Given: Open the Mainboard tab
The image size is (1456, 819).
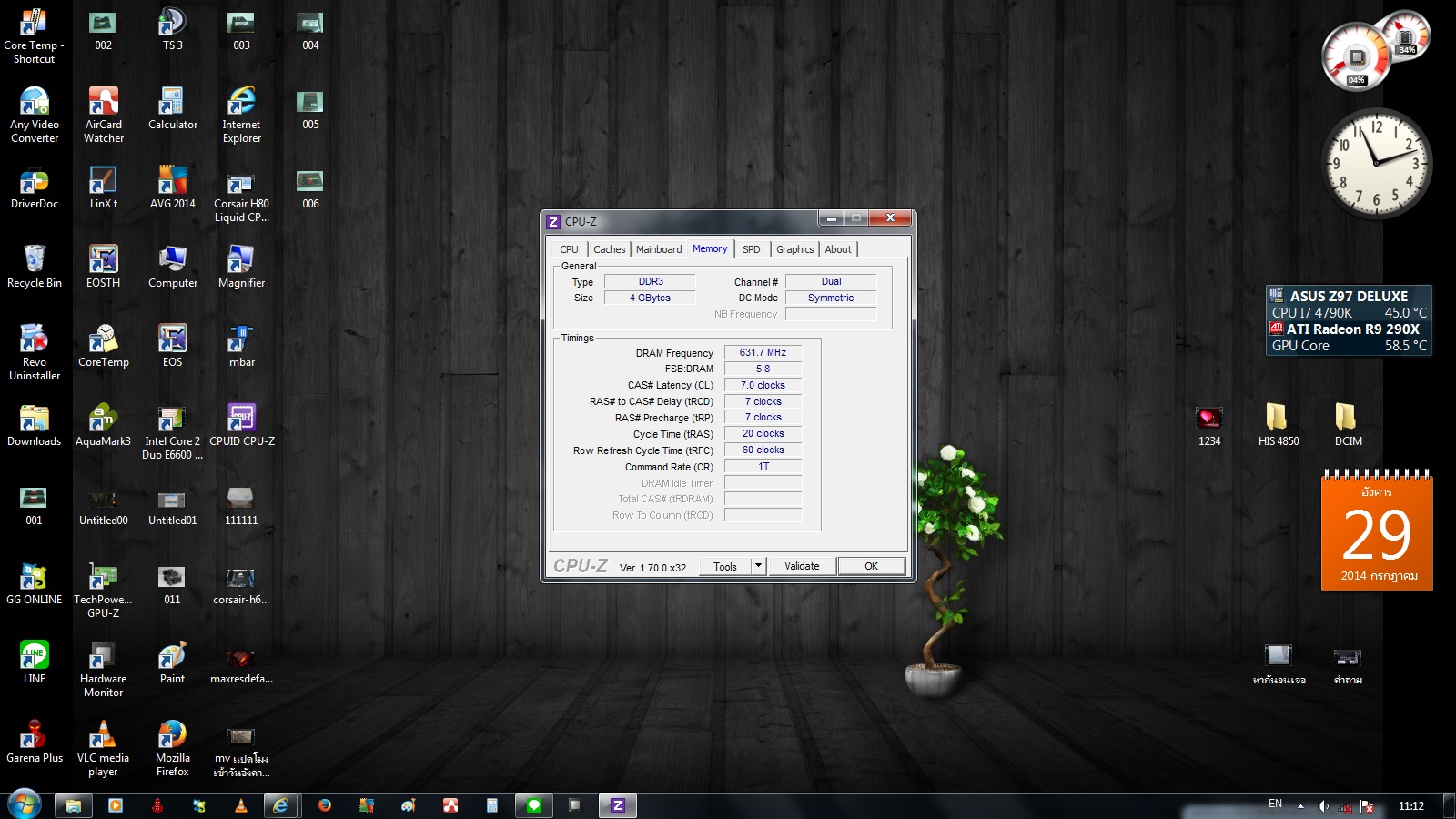Looking at the screenshot, I should tap(659, 249).
